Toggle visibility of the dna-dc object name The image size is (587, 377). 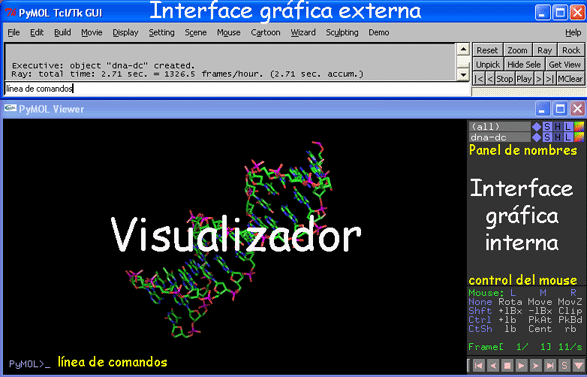pyautogui.click(x=499, y=137)
